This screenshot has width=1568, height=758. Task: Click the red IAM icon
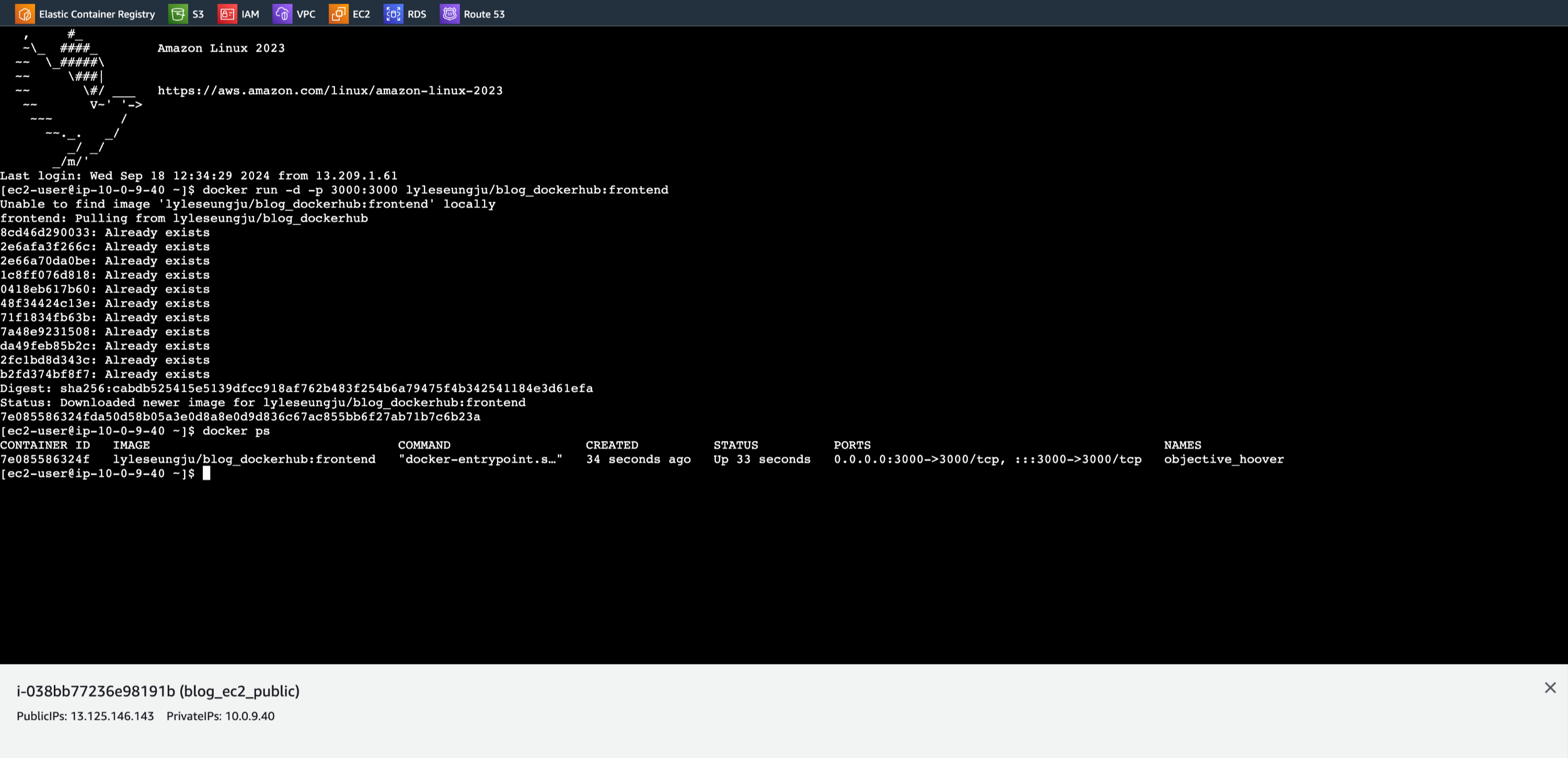(227, 14)
